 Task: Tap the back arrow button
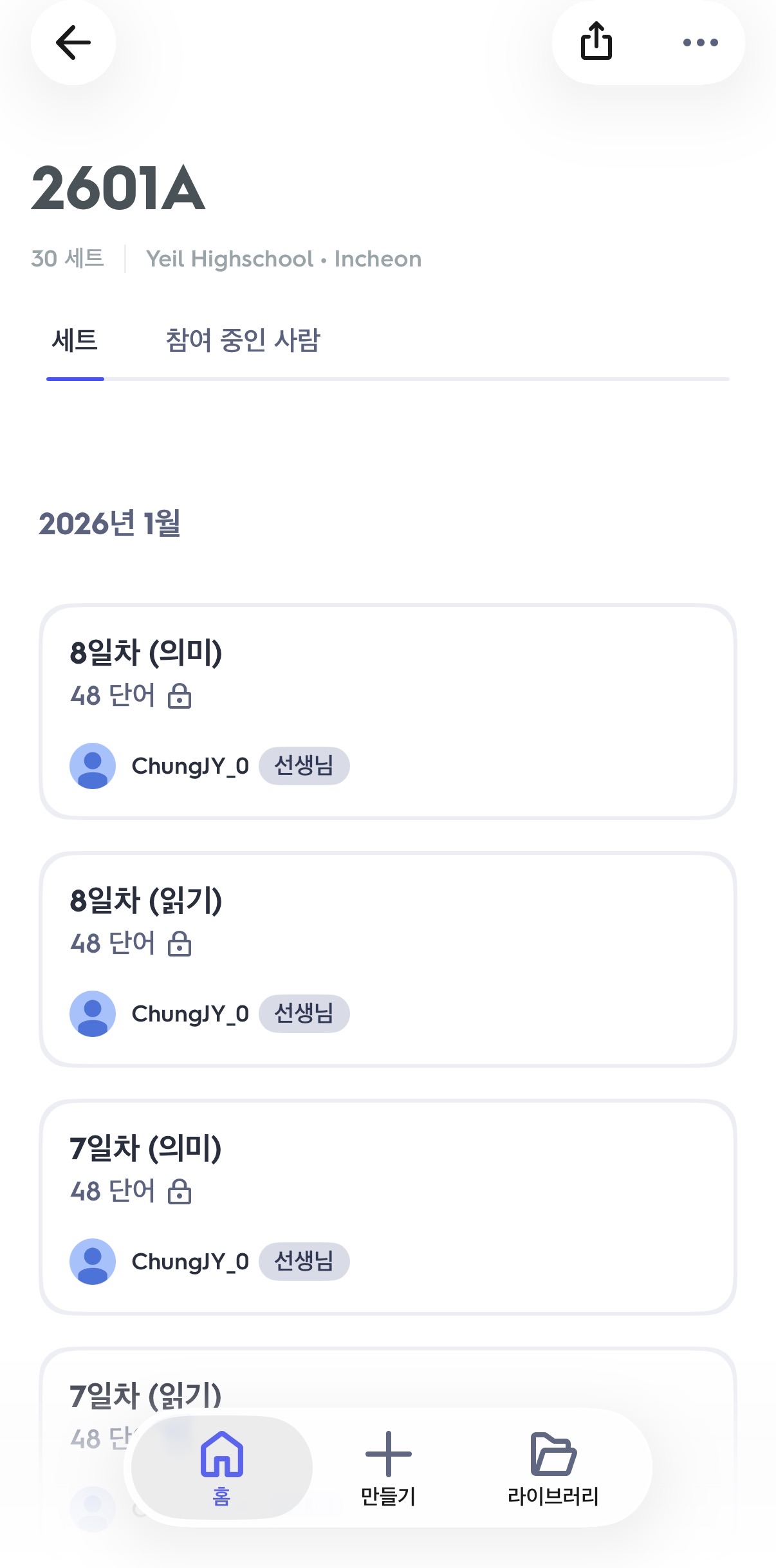click(x=73, y=43)
